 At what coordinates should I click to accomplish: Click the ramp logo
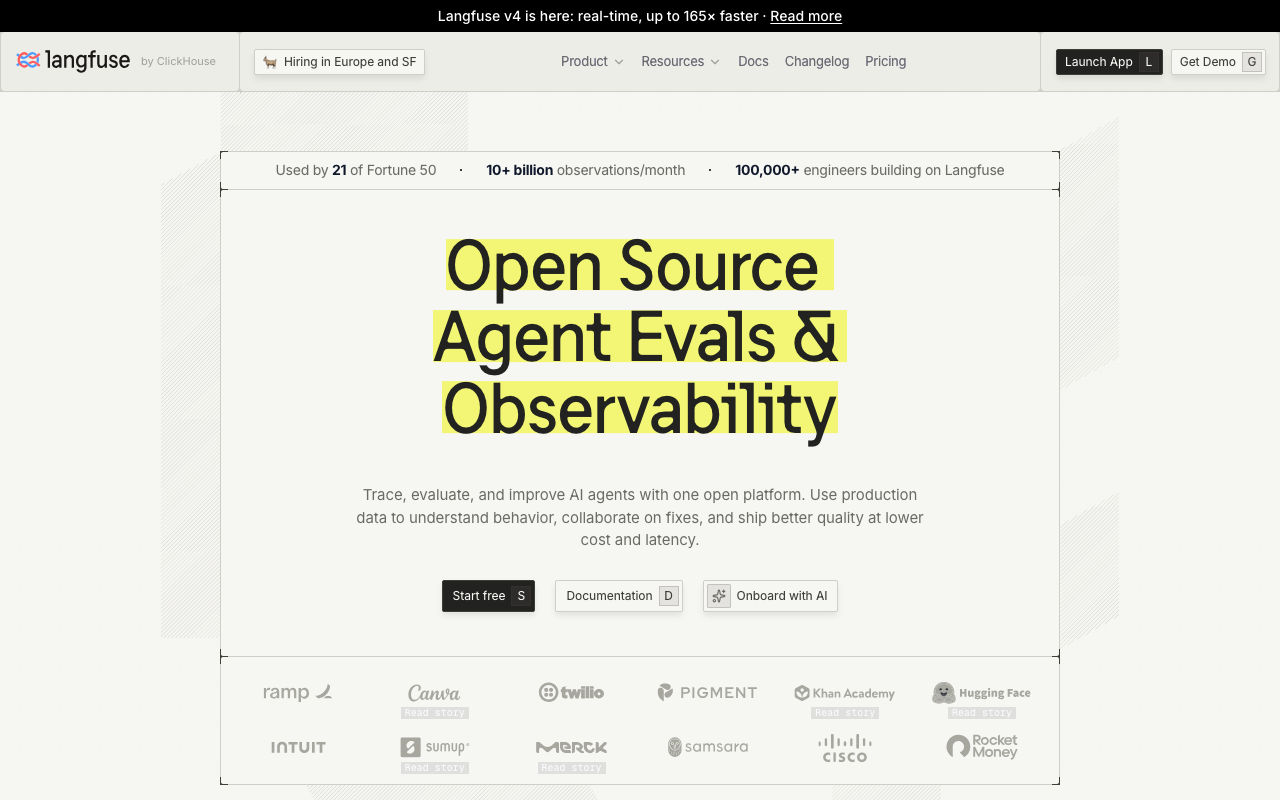297,692
